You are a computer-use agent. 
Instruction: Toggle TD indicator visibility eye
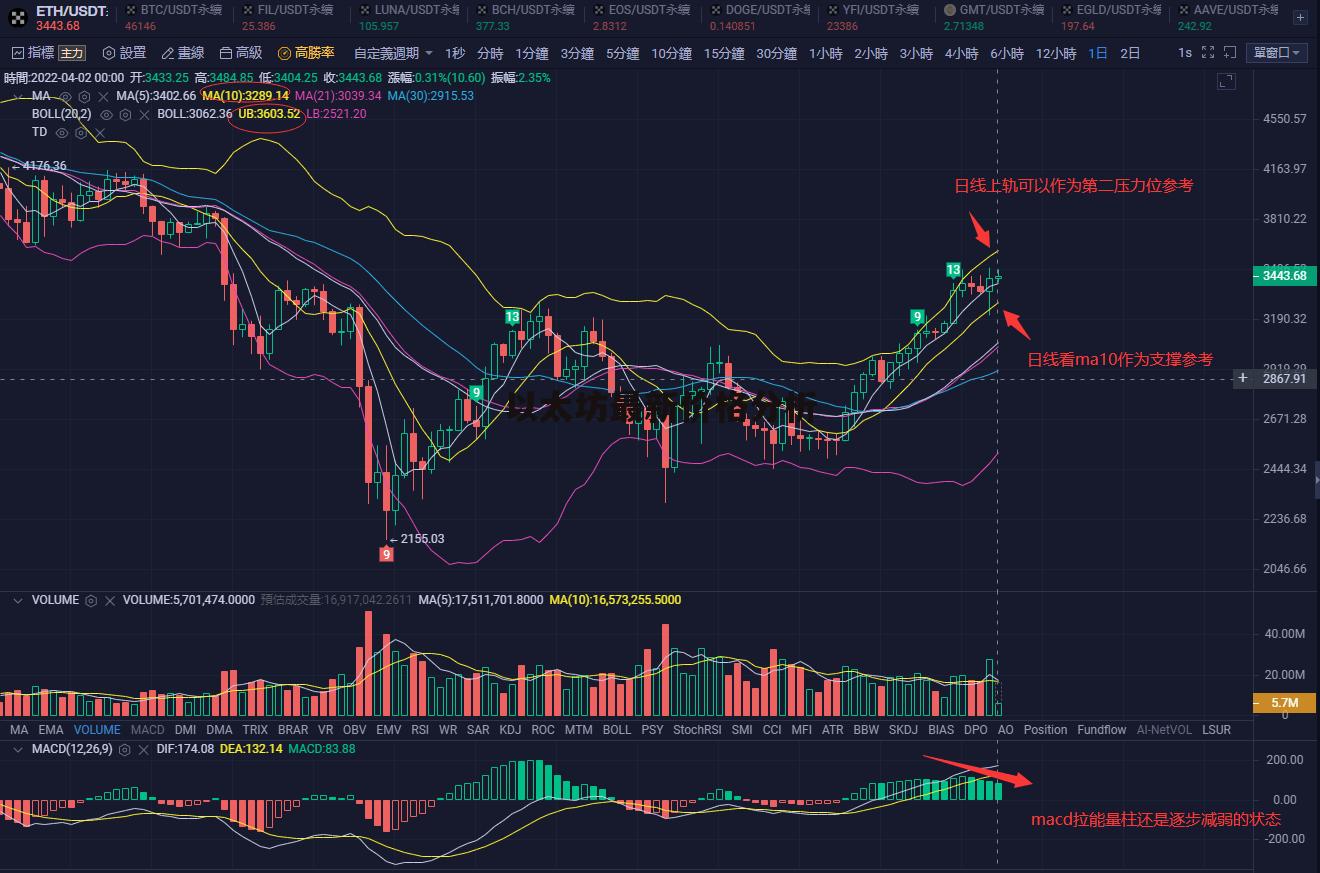pos(61,132)
